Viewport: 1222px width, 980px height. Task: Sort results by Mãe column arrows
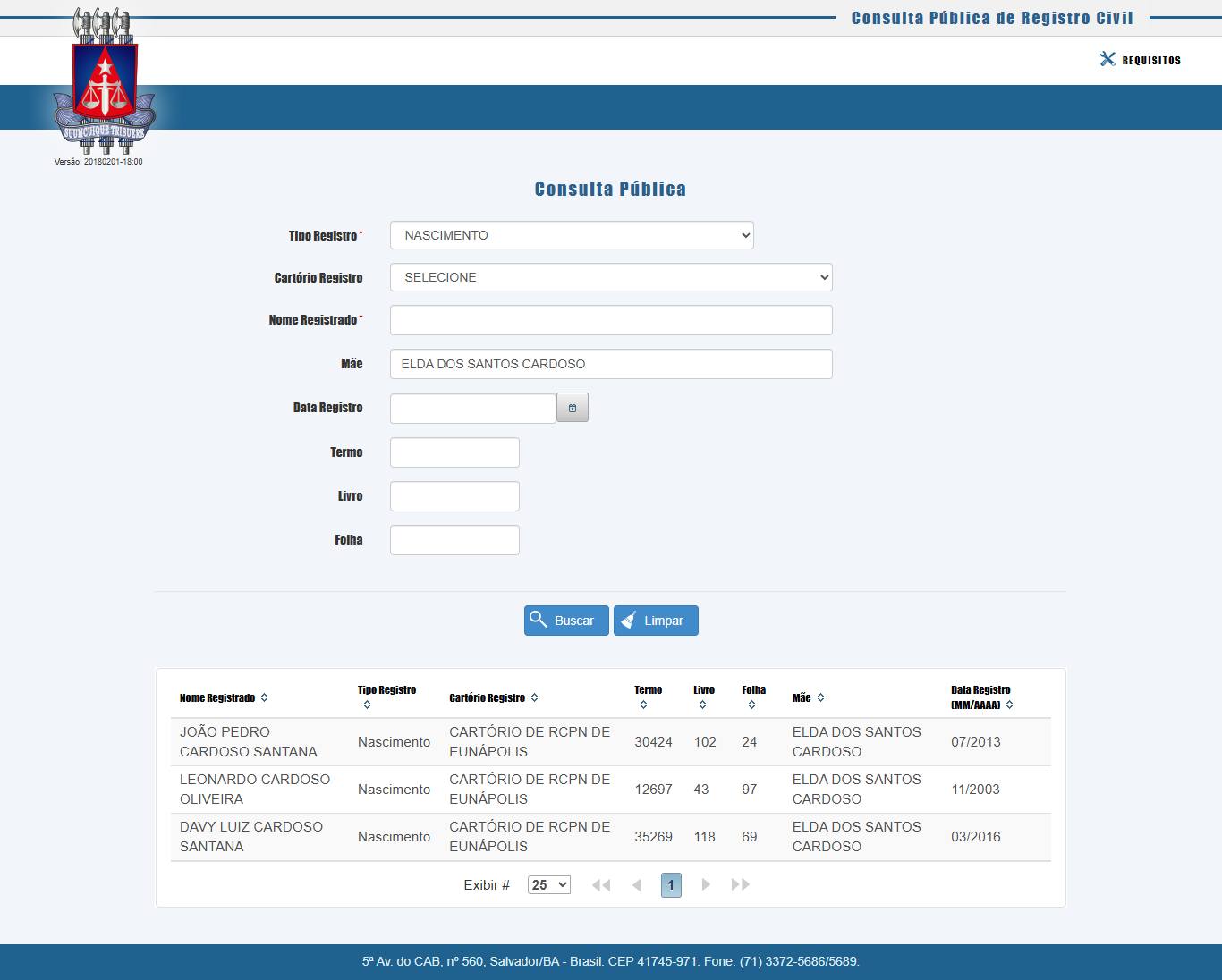820,697
